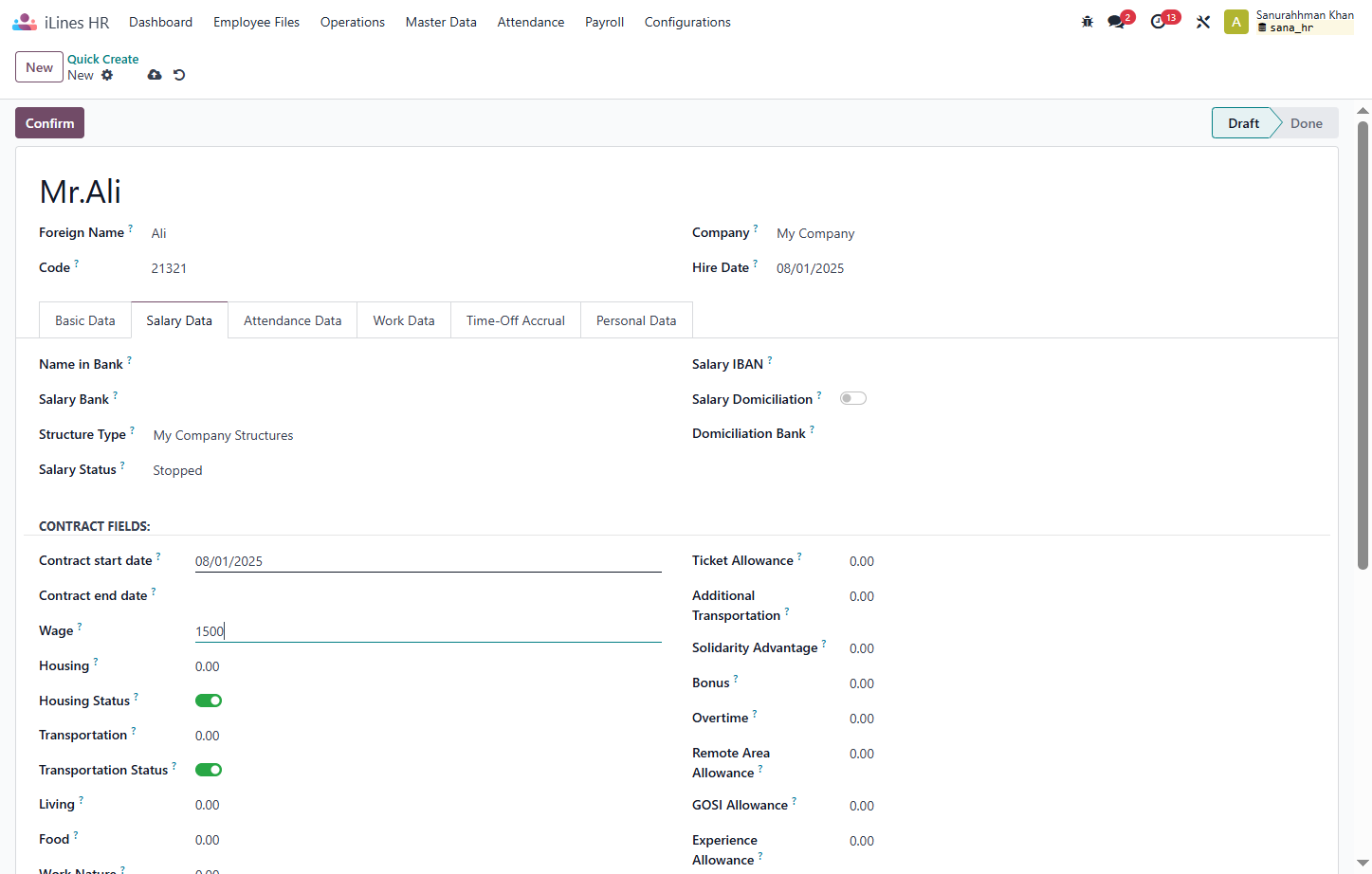Discard changes with the undo arrow icon
1372x874 pixels.
pos(179,75)
